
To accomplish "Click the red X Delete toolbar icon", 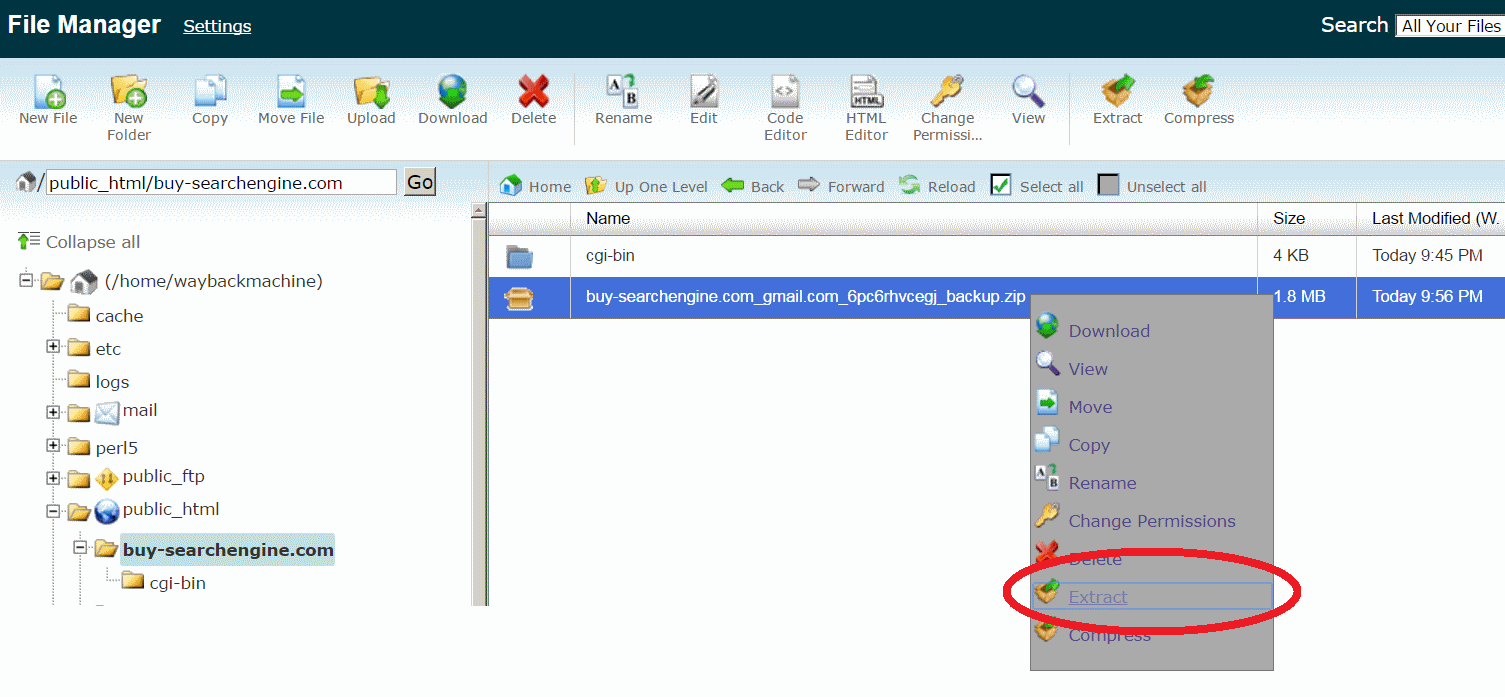I will click(x=533, y=93).
